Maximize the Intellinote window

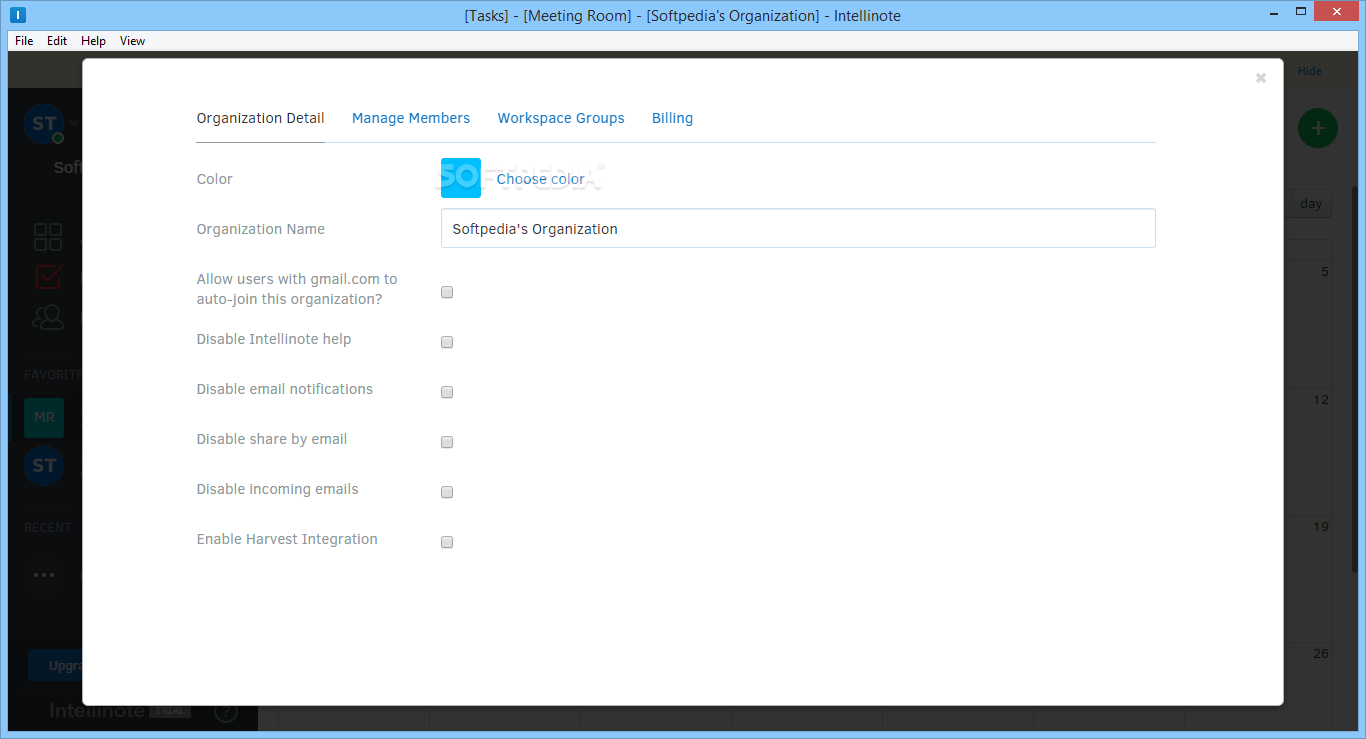pyautogui.click(x=1301, y=13)
